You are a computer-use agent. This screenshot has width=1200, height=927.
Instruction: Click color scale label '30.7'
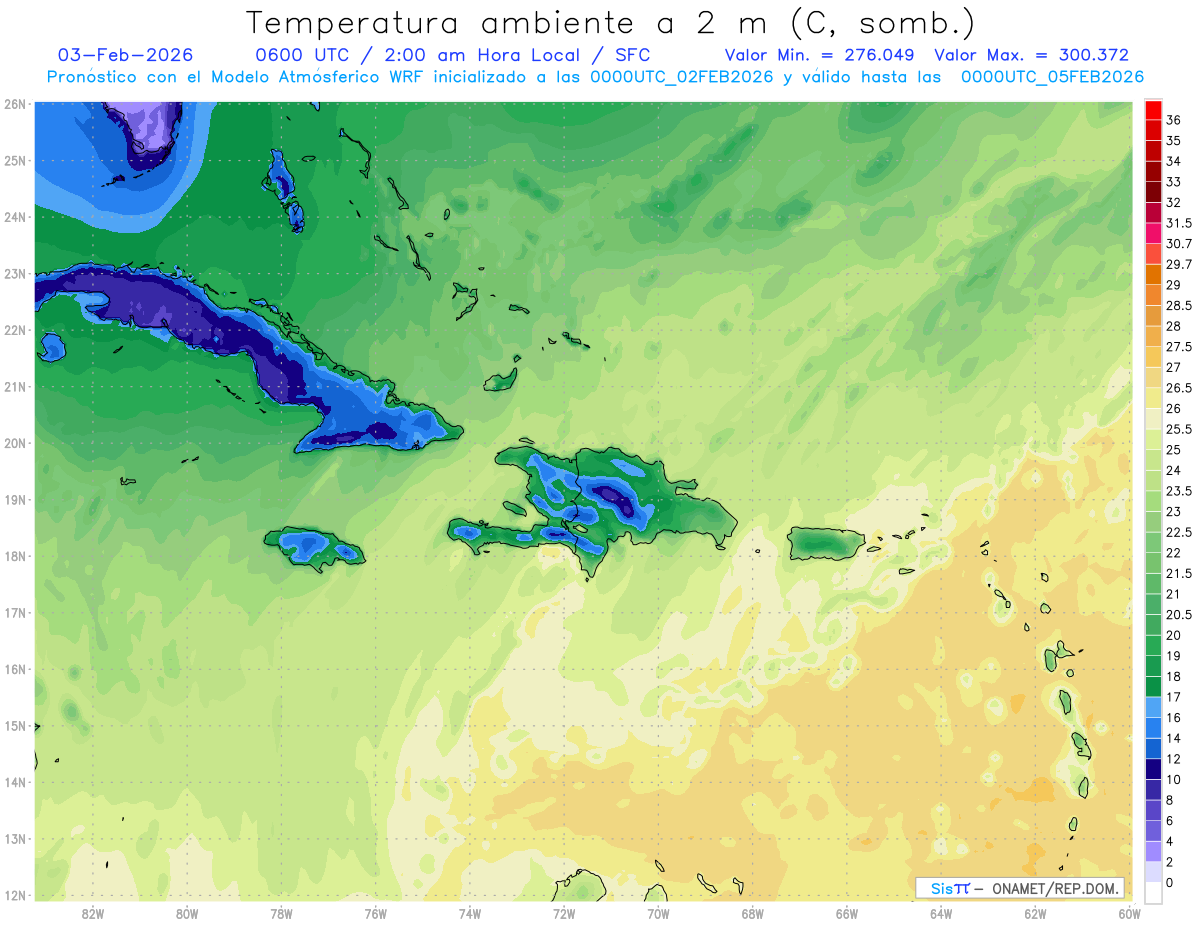point(1179,243)
